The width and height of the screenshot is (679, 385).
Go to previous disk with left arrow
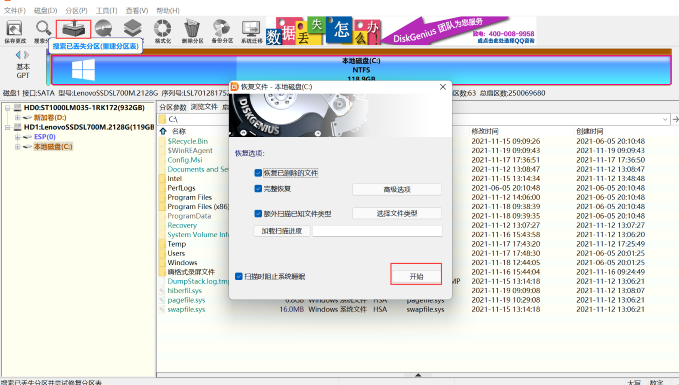click(18, 55)
